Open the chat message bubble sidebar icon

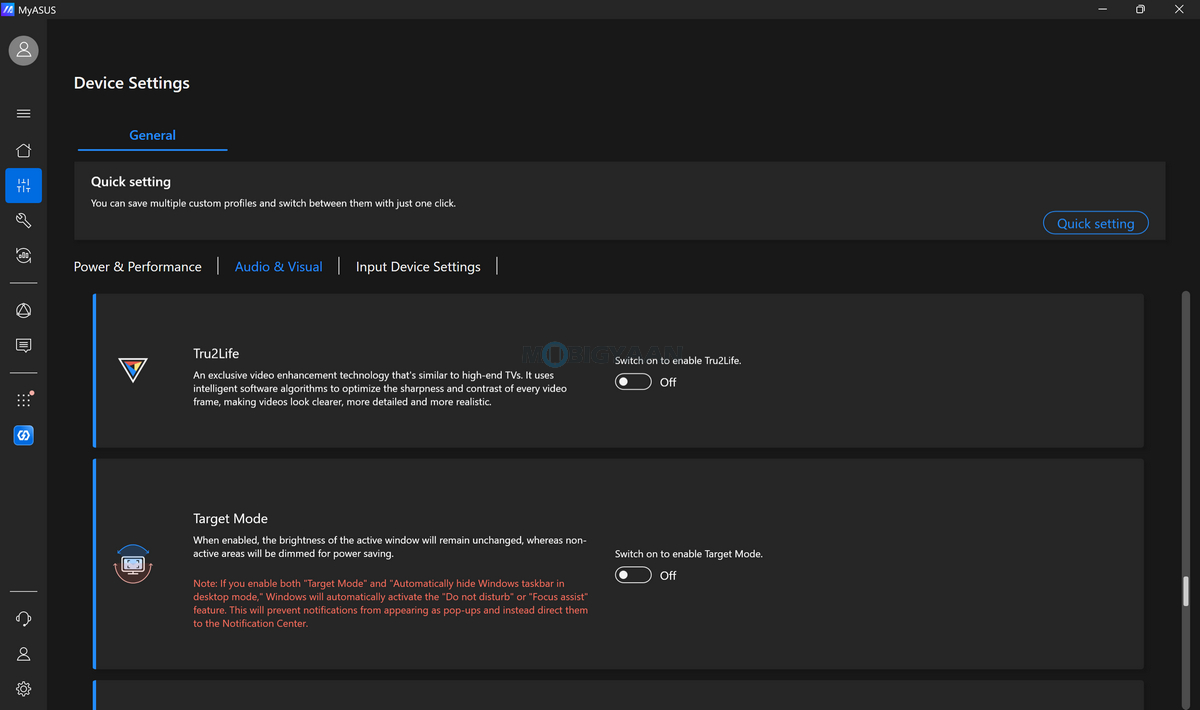click(24, 346)
